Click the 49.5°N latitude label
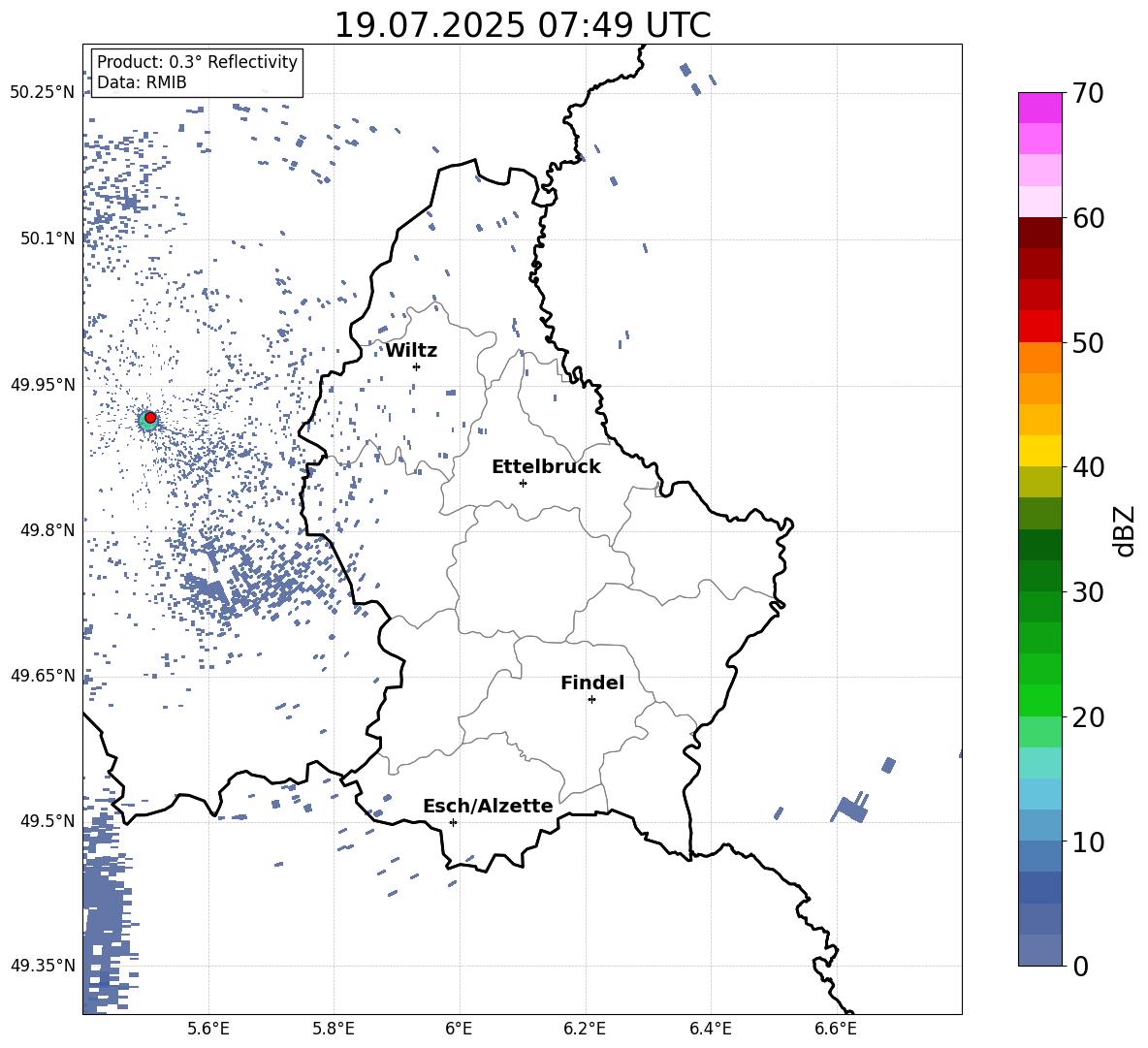1148x1048 pixels. point(47,820)
